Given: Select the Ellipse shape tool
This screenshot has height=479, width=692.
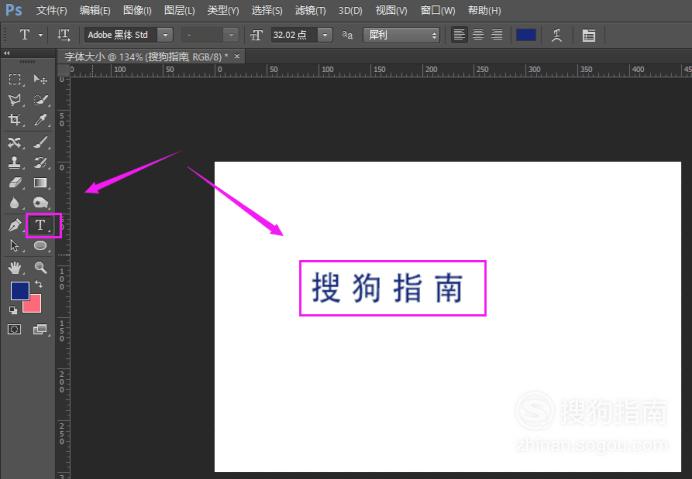Looking at the screenshot, I should tap(40, 245).
